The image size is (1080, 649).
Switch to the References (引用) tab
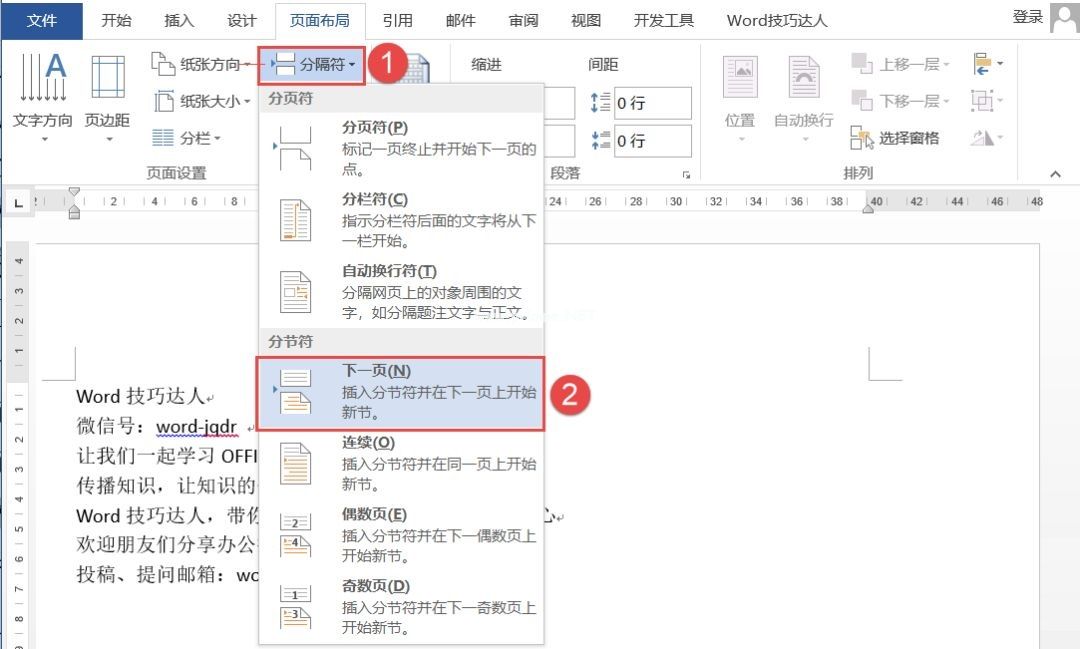(x=396, y=20)
